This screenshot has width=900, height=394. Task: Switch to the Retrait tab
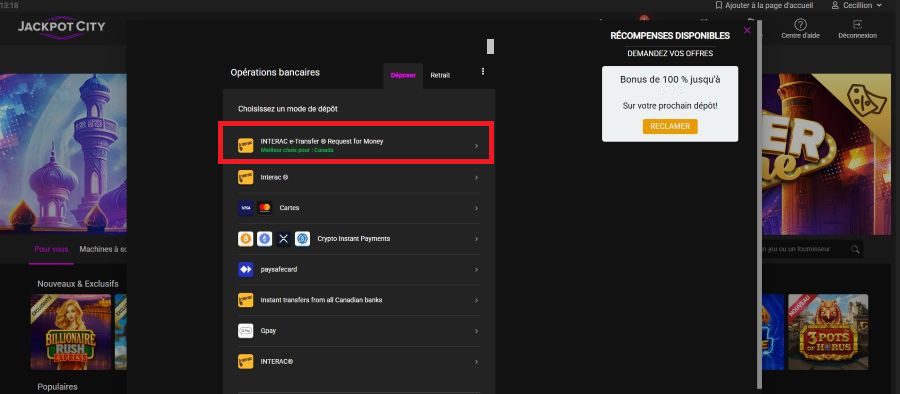pyautogui.click(x=440, y=75)
